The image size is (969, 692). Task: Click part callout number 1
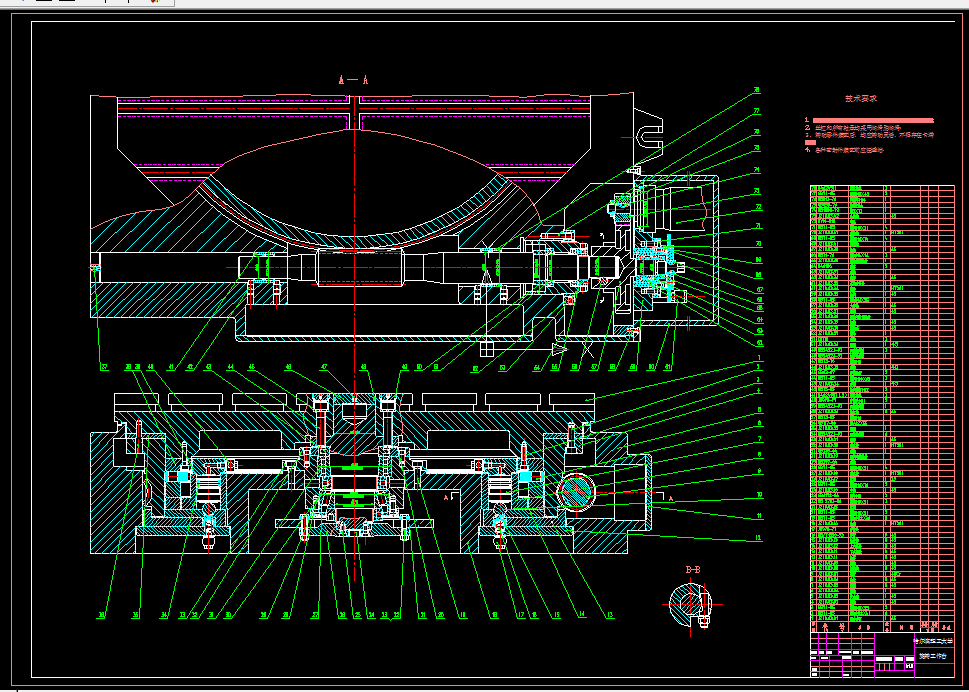pos(759,358)
